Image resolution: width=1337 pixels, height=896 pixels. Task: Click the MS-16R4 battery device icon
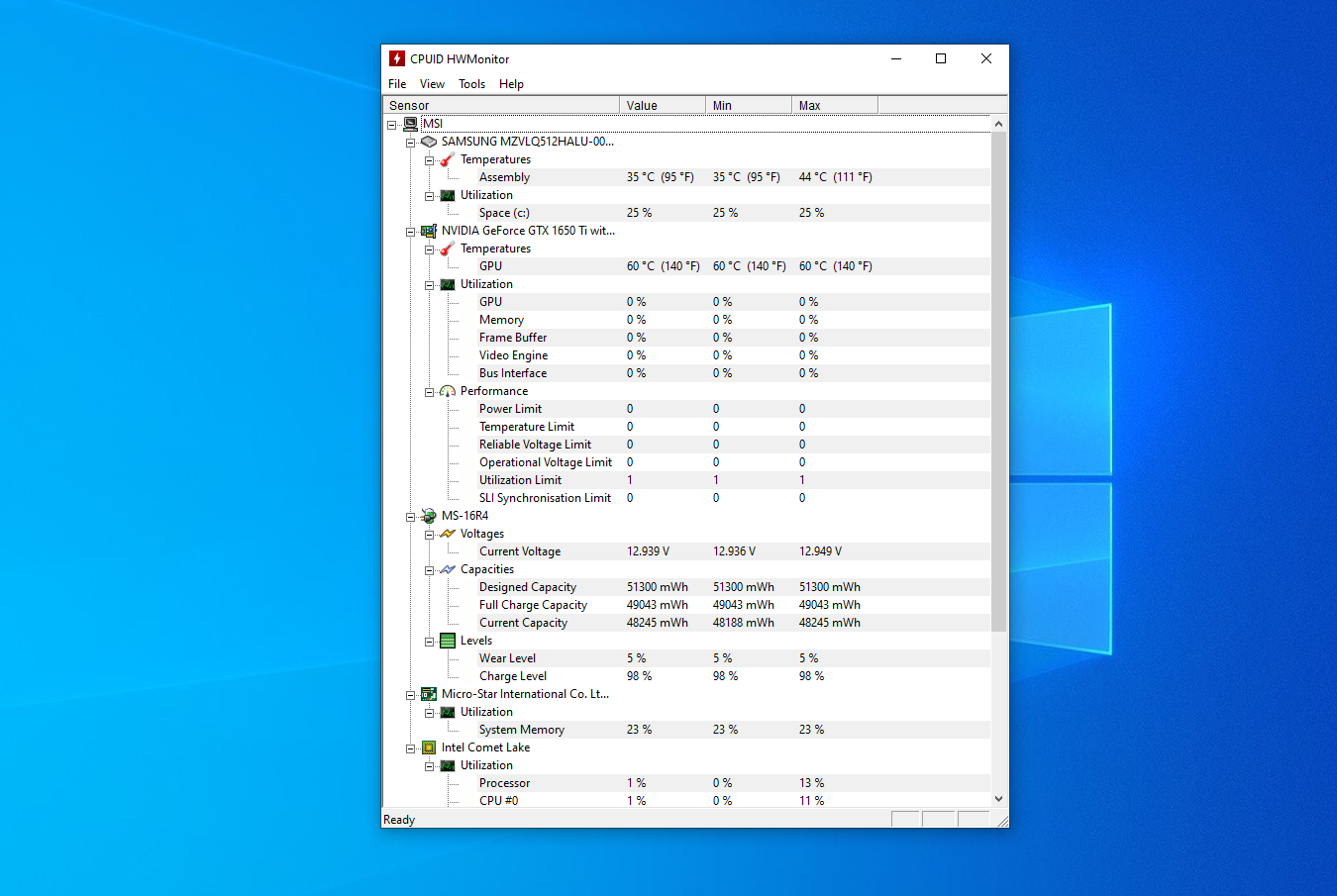click(x=429, y=516)
